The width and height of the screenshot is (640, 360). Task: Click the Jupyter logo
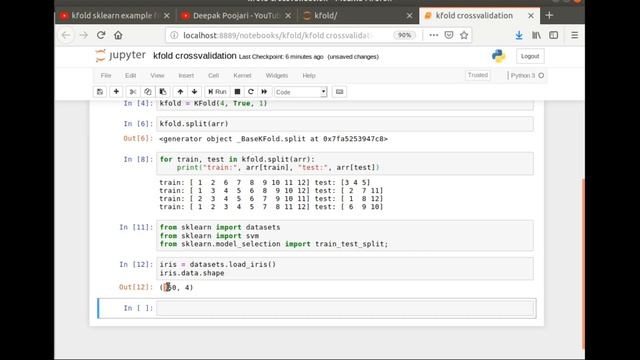(120, 56)
